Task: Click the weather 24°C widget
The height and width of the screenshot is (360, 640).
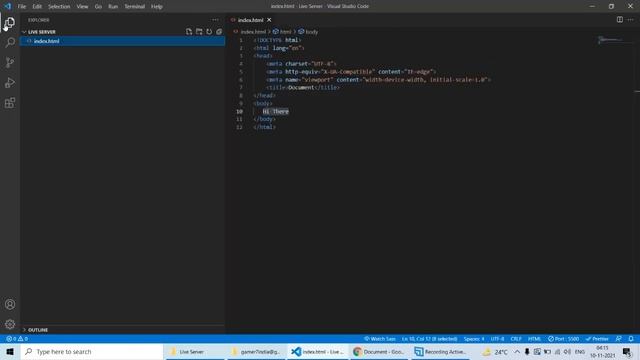Action: coord(495,351)
